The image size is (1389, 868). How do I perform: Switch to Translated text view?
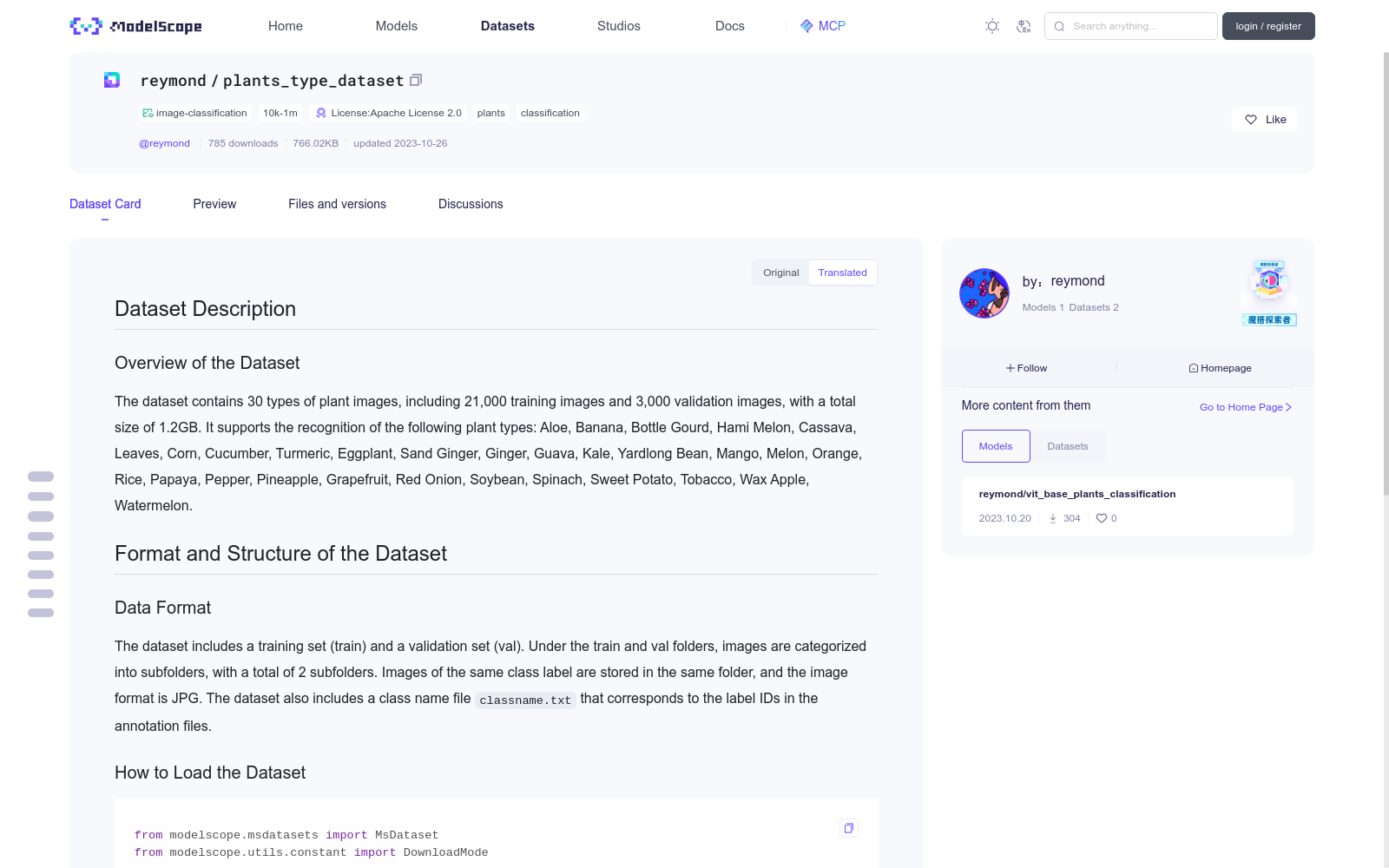tap(842, 273)
